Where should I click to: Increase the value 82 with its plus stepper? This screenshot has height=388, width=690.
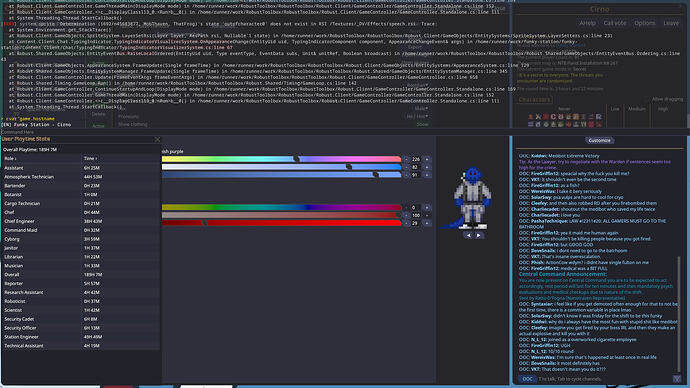click(x=427, y=167)
